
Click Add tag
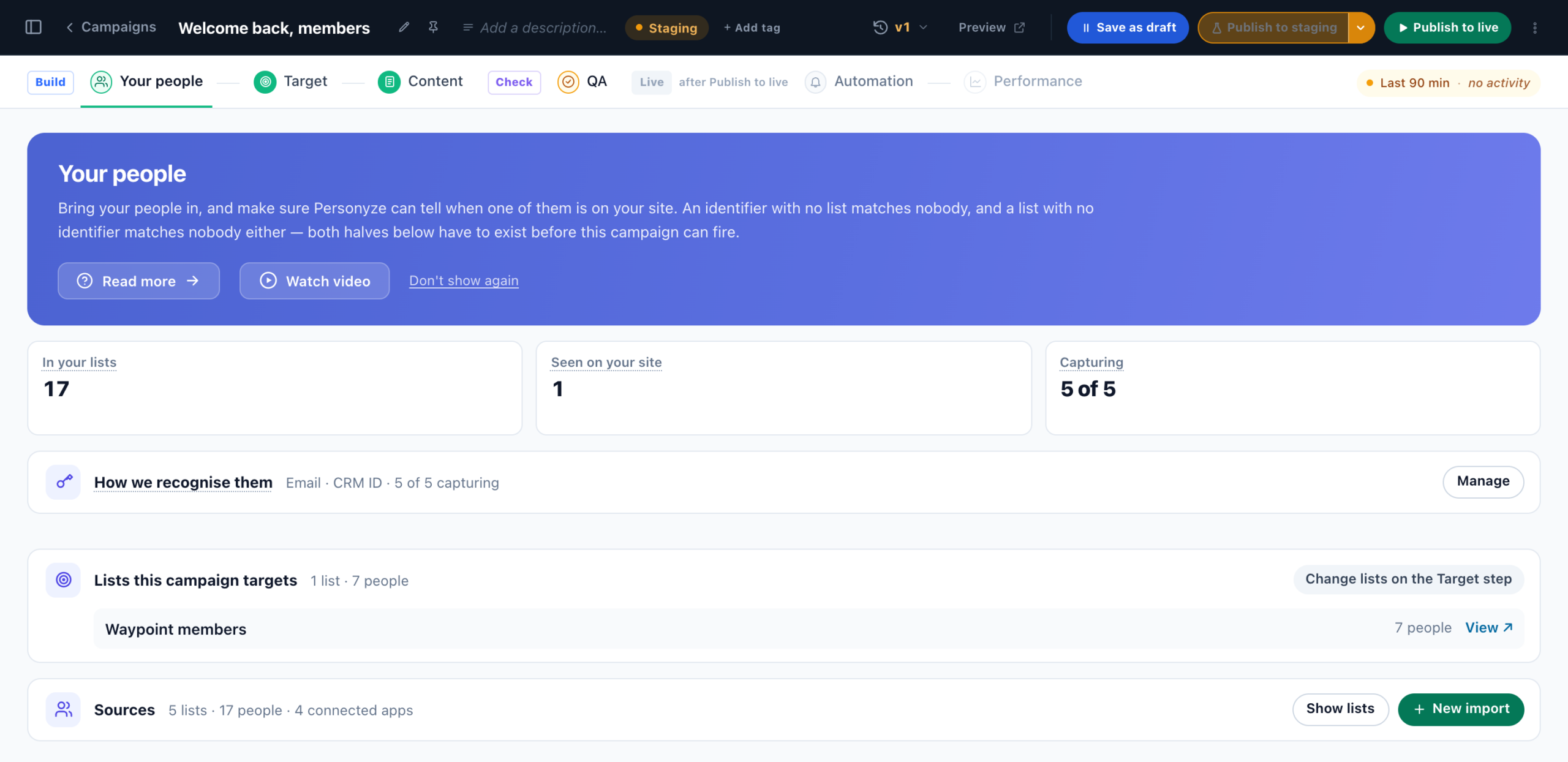pyautogui.click(x=752, y=28)
